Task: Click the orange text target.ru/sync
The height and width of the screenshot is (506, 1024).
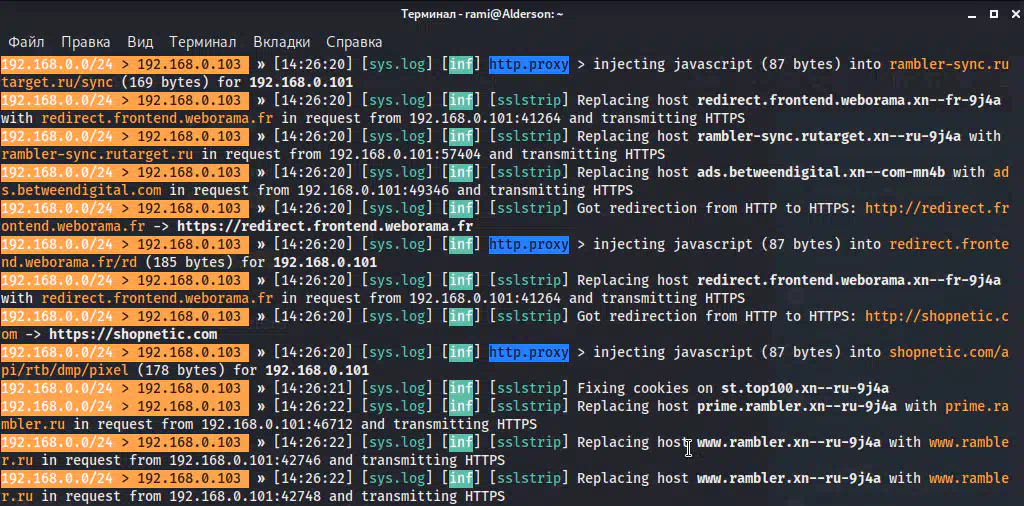Action: 57,83
